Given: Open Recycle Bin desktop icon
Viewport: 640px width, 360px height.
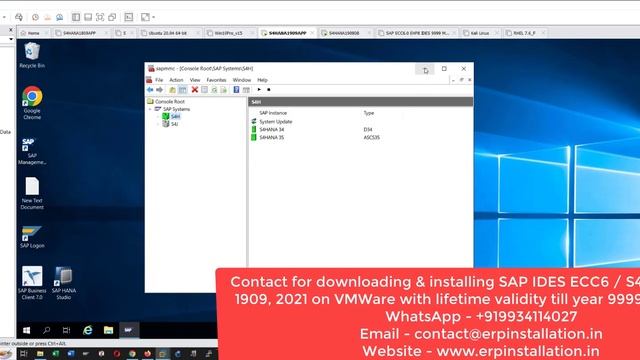Looking at the screenshot, I should click(x=32, y=56).
